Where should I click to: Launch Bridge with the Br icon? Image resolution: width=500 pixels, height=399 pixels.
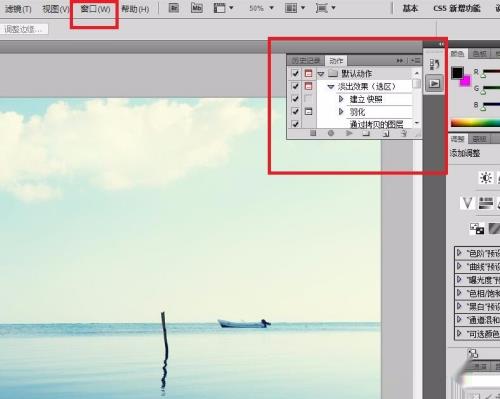pos(174,8)
